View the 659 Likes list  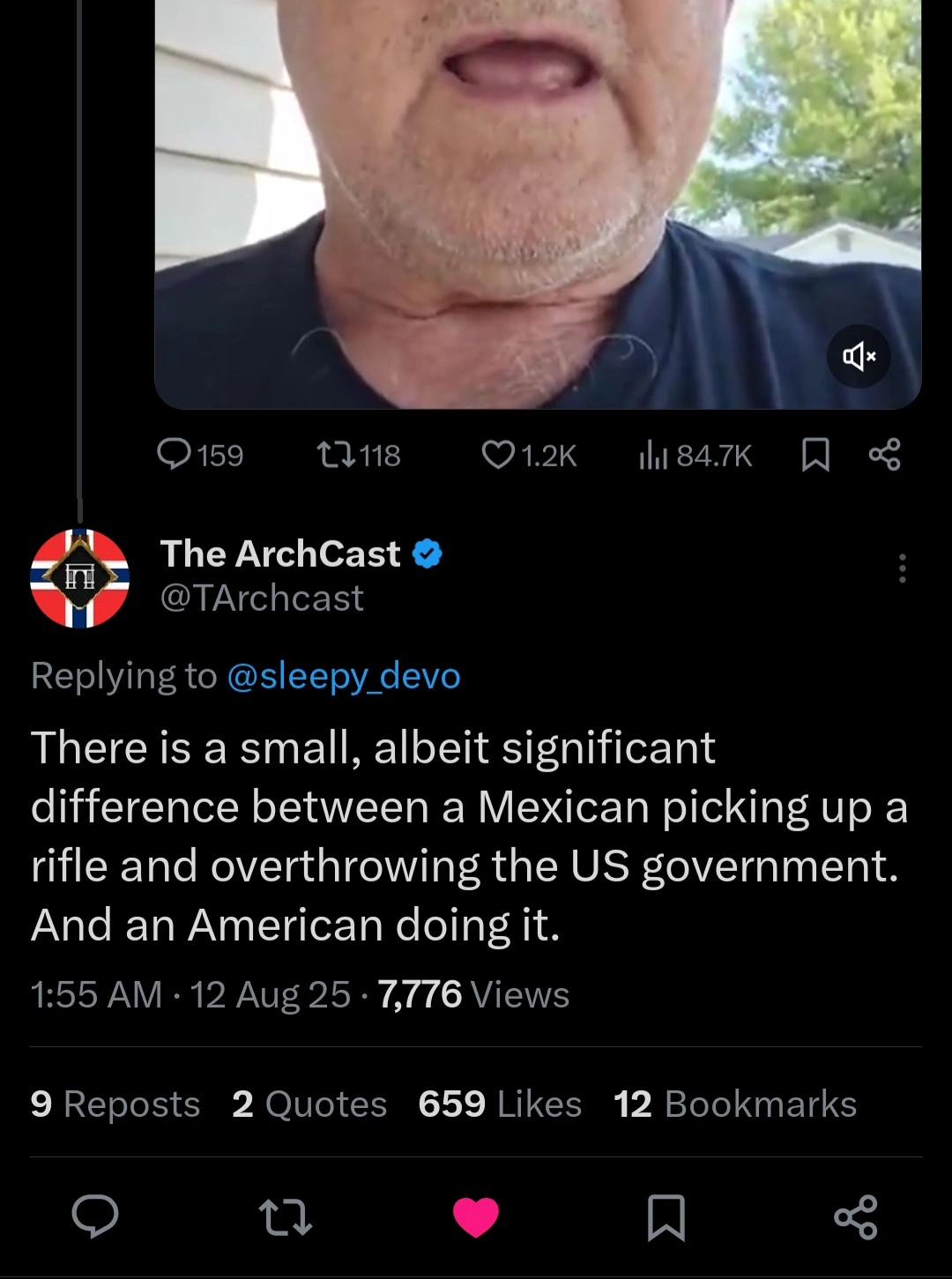[x=500, y=1104]
